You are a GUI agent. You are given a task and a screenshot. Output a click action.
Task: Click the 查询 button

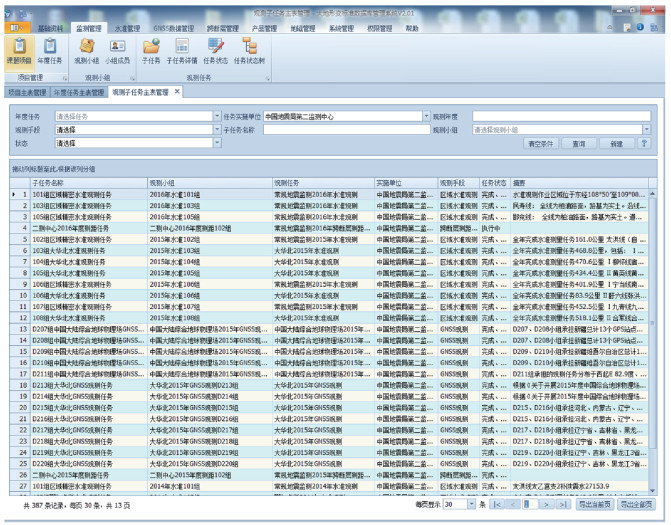pos(579,143)
